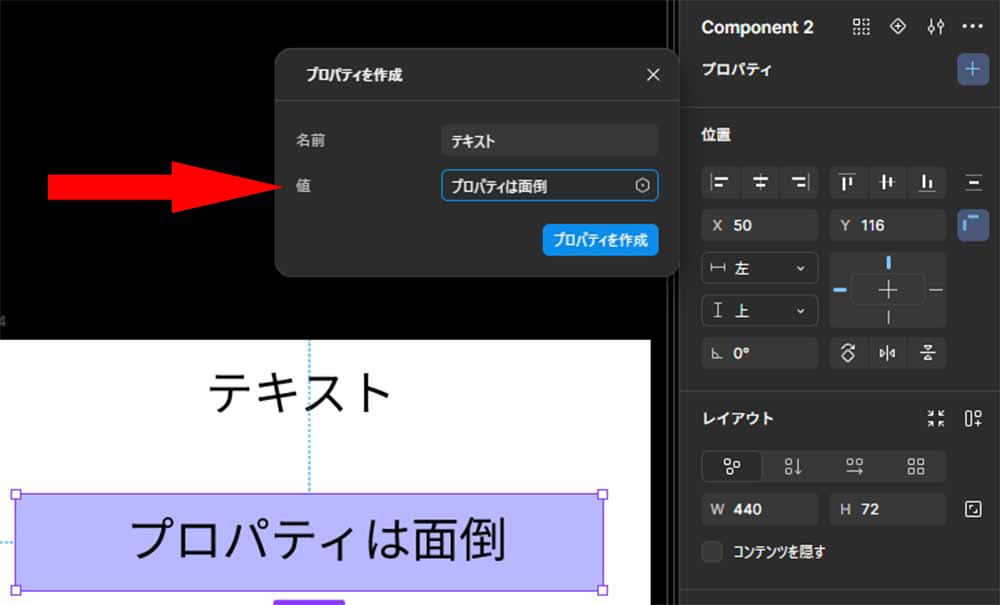
Task: Click the align bottom icon
Action: (927, 182)
